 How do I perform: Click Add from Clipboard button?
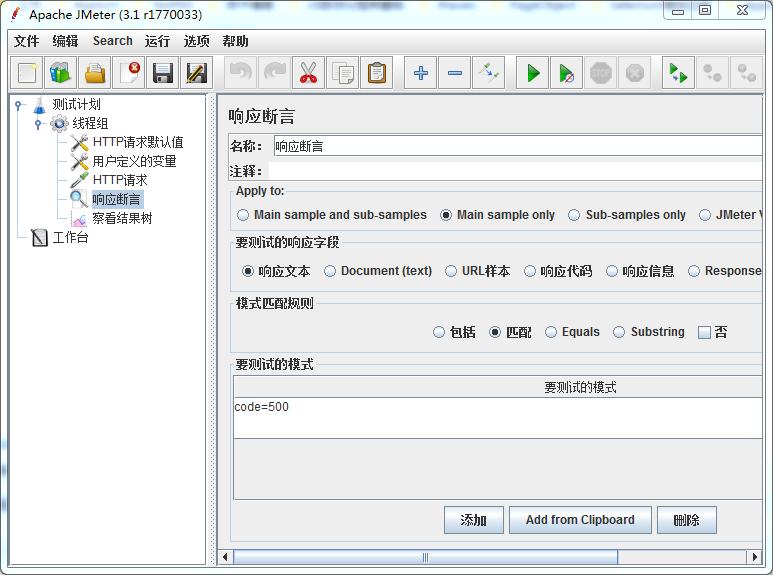[580, 520]
